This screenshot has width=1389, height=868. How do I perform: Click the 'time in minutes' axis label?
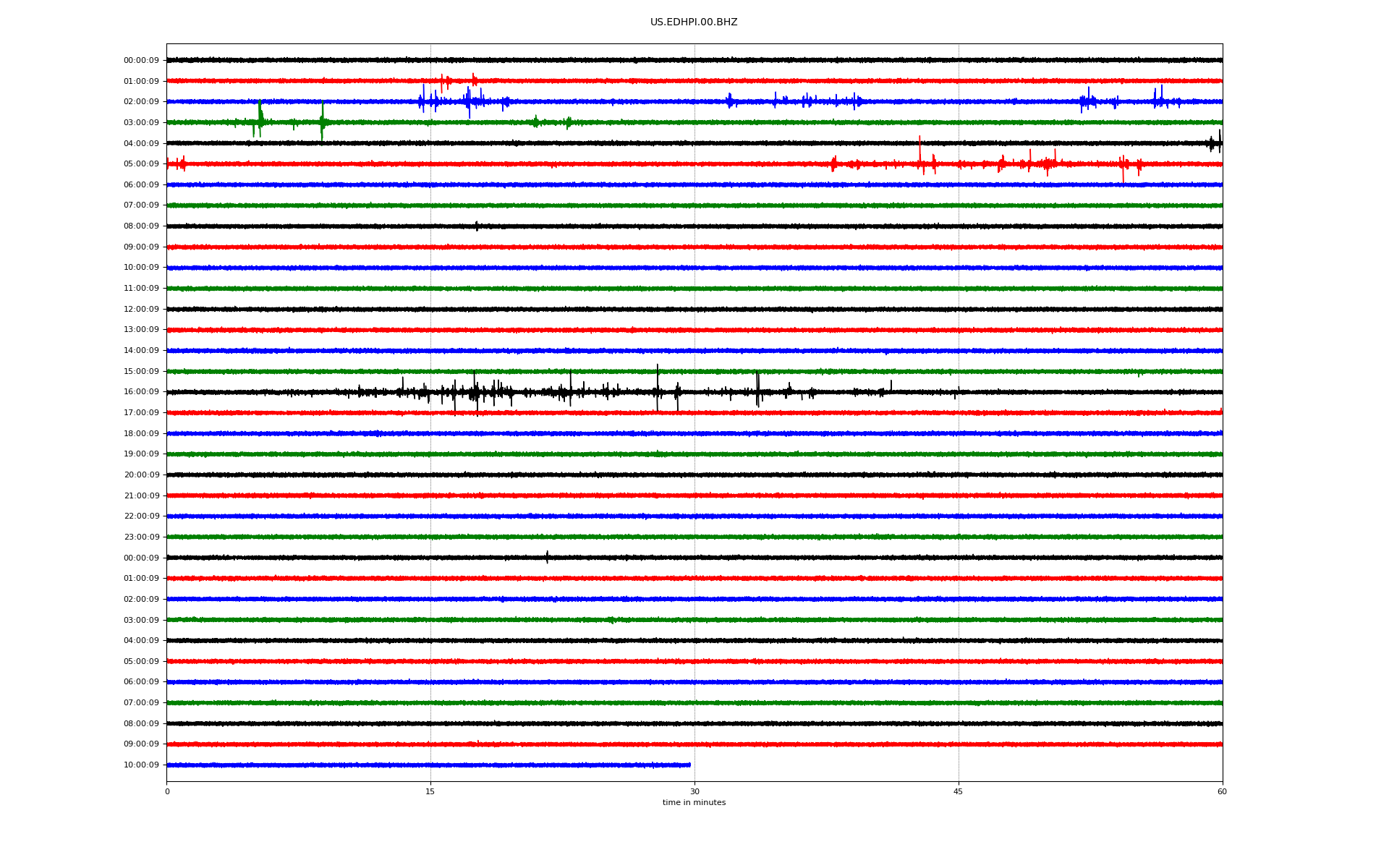pos(694,802)
